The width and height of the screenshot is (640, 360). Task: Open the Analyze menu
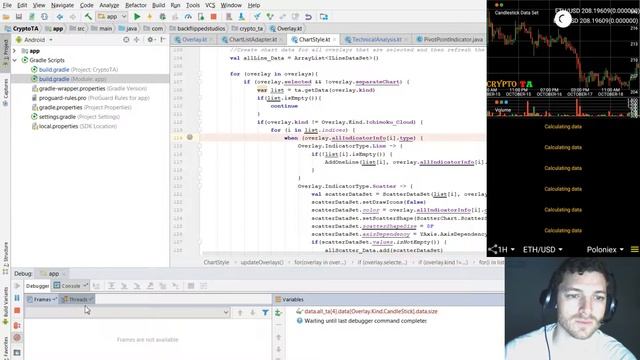pyautogui.click(x=109, y=5)
